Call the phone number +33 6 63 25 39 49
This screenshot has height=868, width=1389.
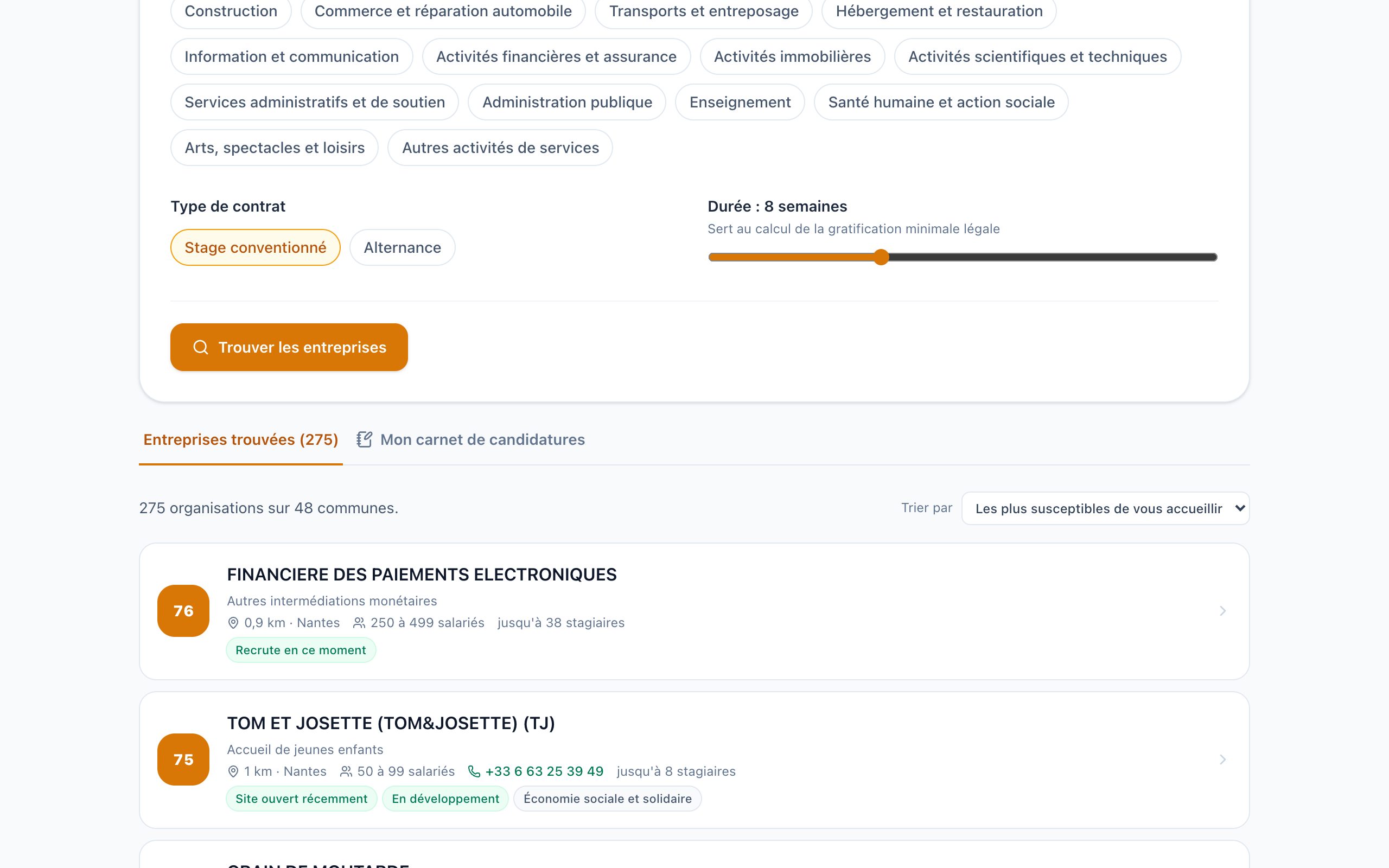(544, 771)
